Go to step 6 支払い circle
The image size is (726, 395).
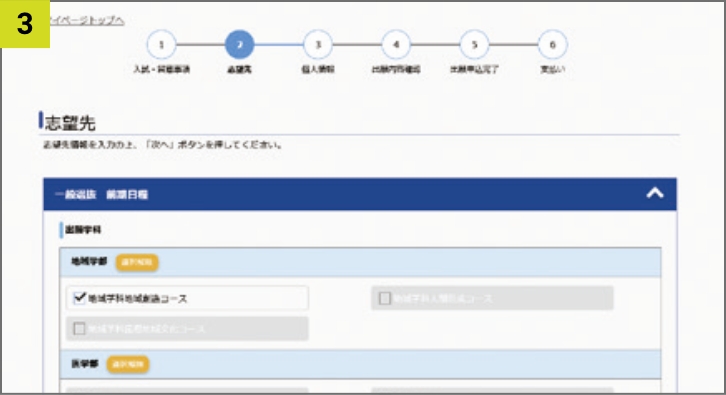coord(552,45)
